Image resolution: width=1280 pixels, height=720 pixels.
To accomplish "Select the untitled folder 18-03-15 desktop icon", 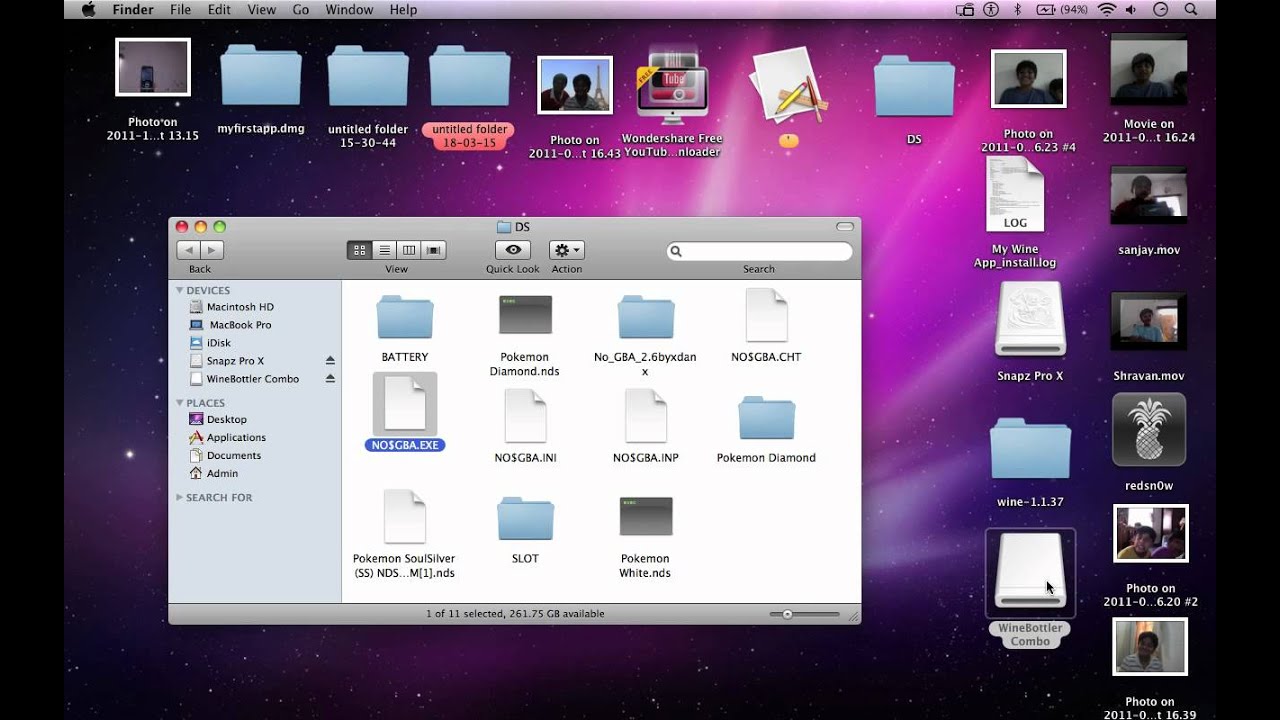I will (469, 76).
